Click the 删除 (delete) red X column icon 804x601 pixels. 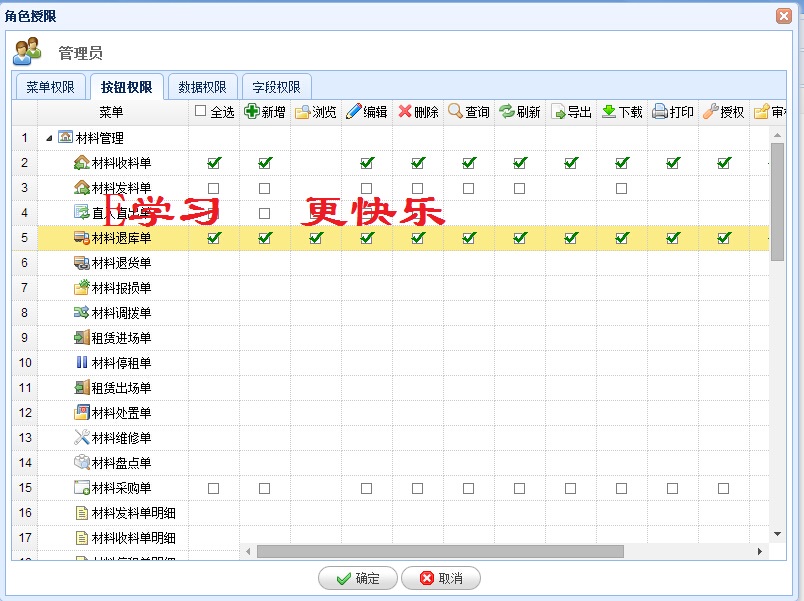pos(405,112)
